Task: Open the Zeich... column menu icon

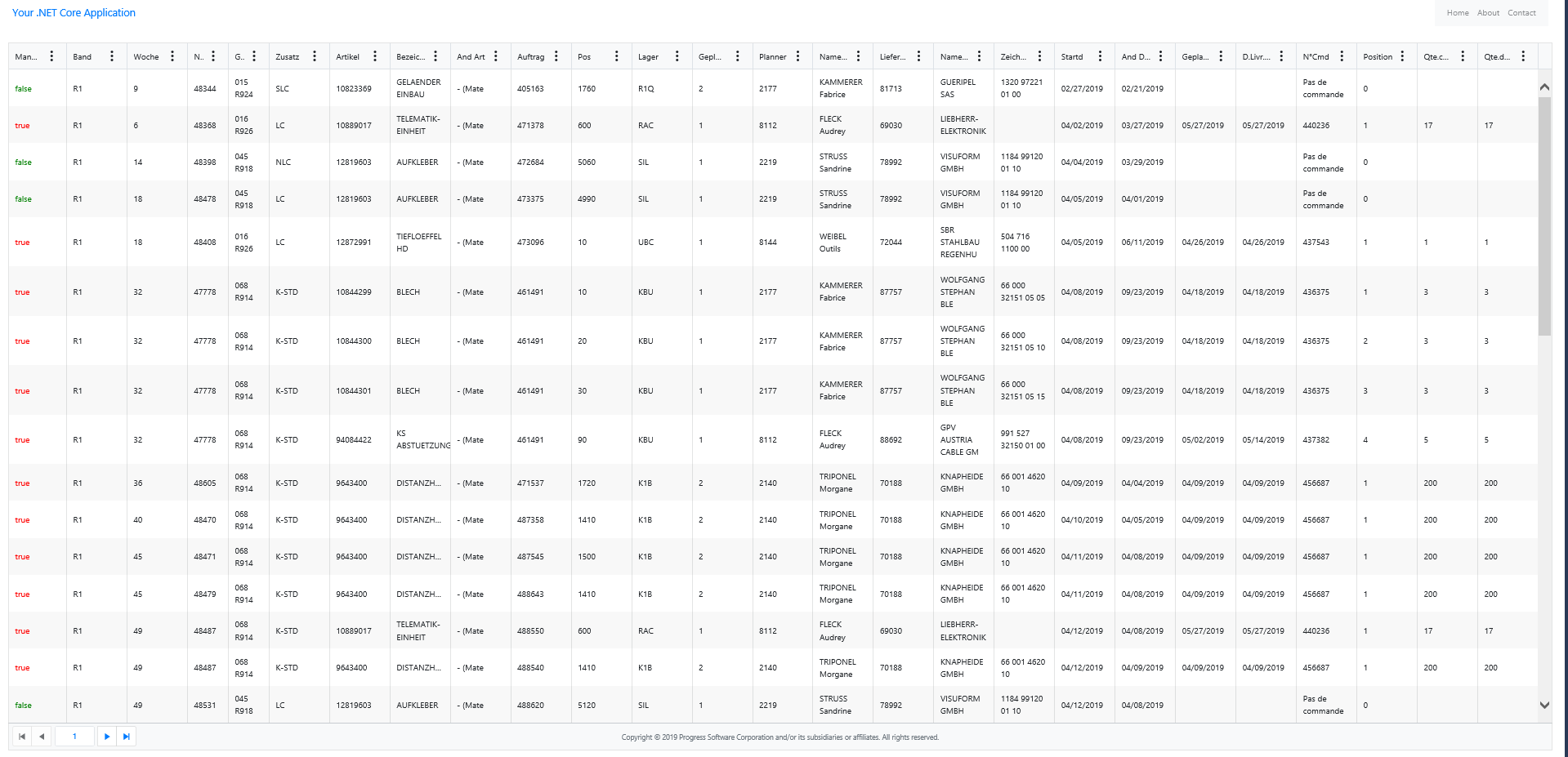Action: pyautogui.click(x=1040, y=56)
